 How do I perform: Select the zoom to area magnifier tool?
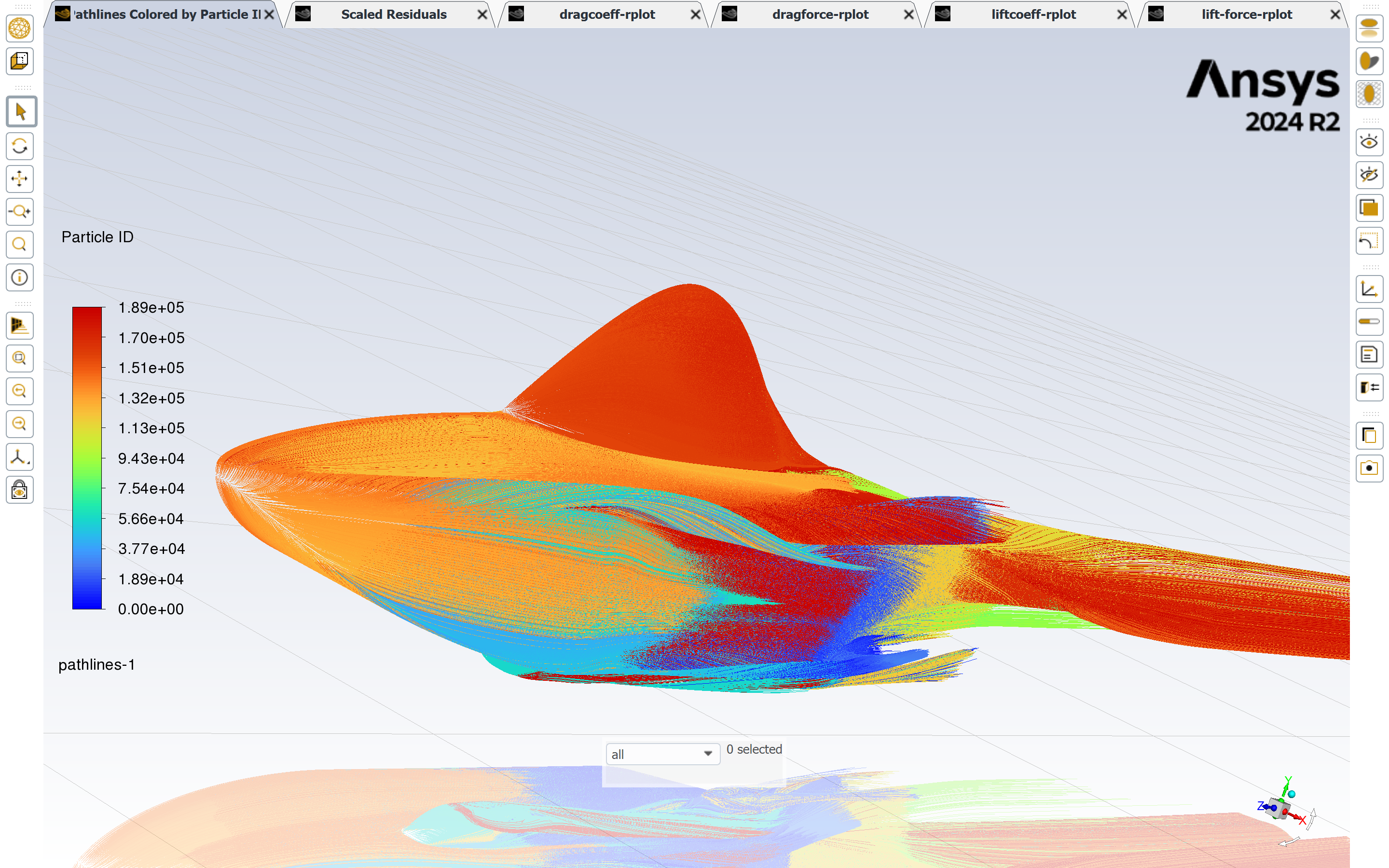coord(19,245)
